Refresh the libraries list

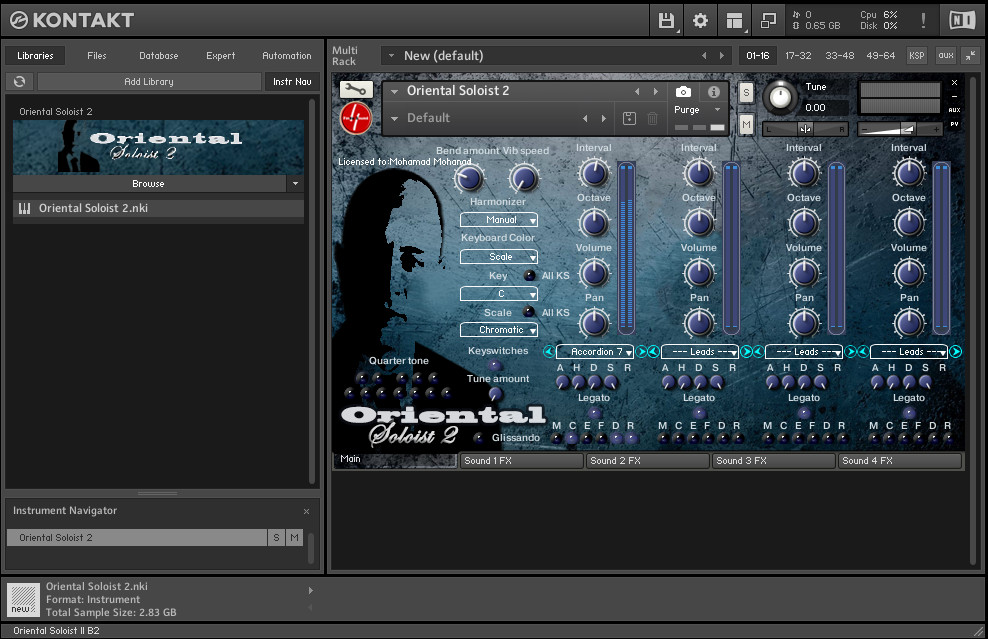coord(20,81)
